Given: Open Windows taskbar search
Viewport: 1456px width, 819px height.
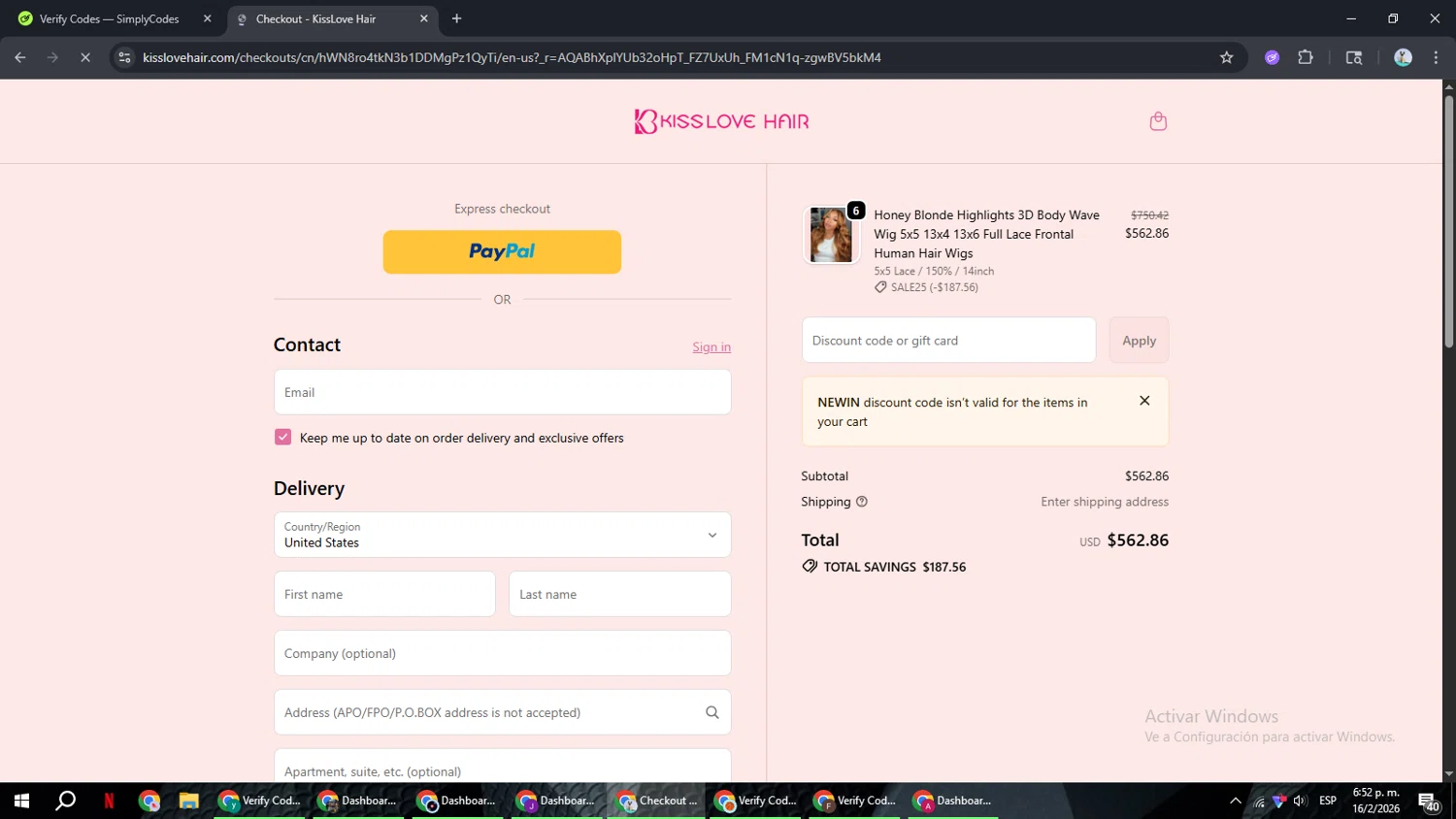Looking at the screenshot, I should [x=65, y=801].
